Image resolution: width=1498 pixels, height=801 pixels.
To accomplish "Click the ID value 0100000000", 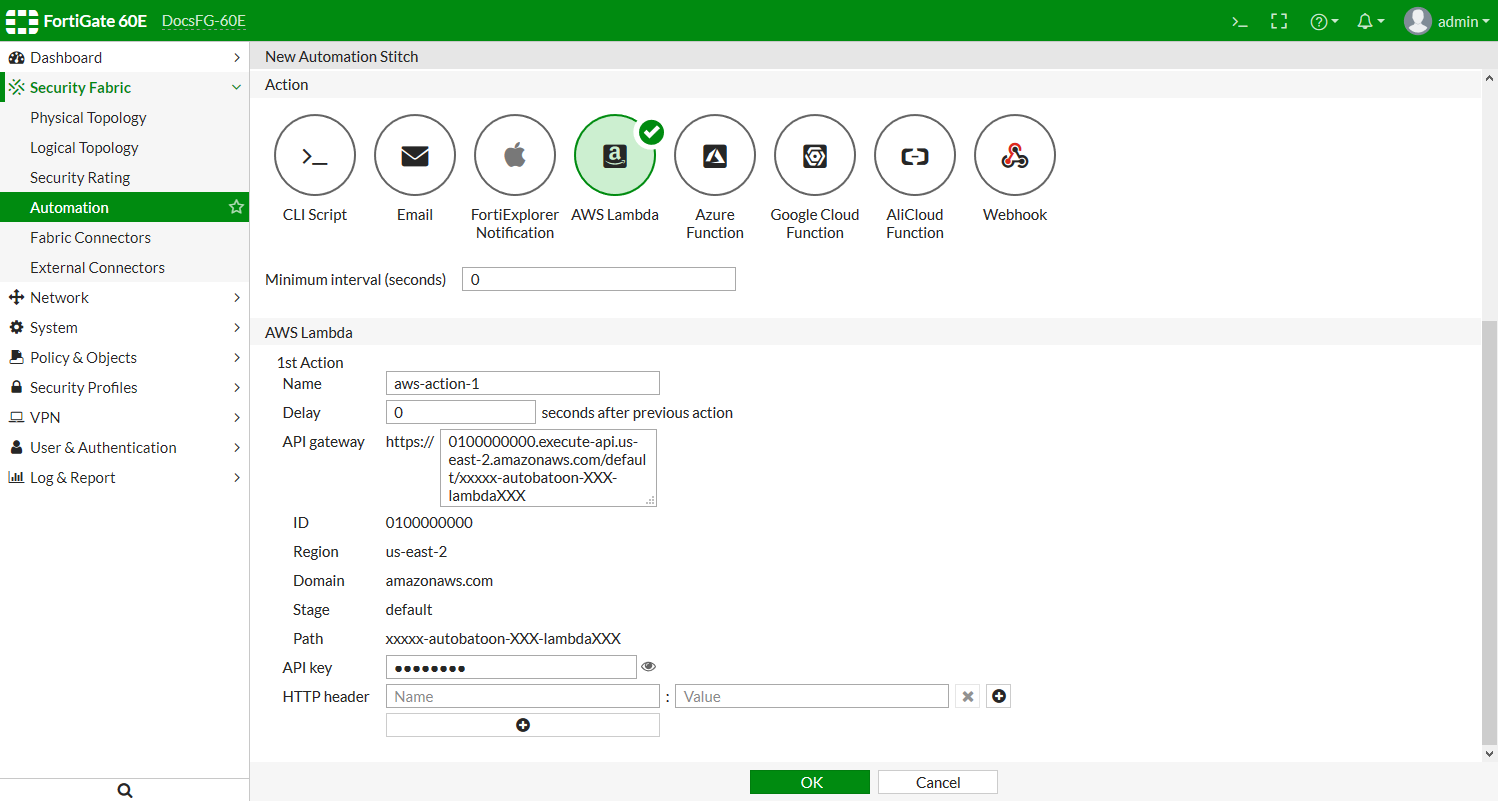I will (429, 523).
